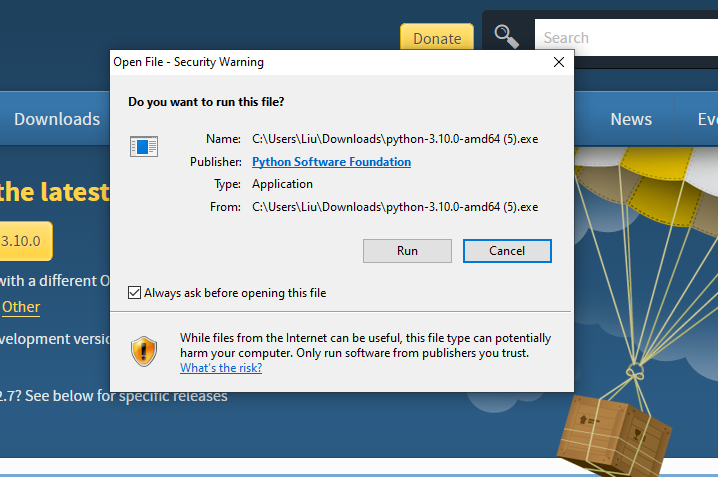Click the Donate button on the website

437,37
